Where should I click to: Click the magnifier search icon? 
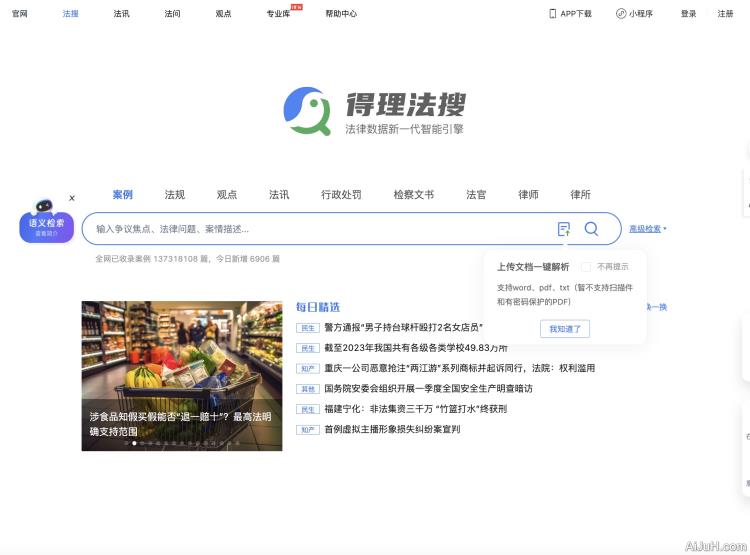click(x=591, y=229)
